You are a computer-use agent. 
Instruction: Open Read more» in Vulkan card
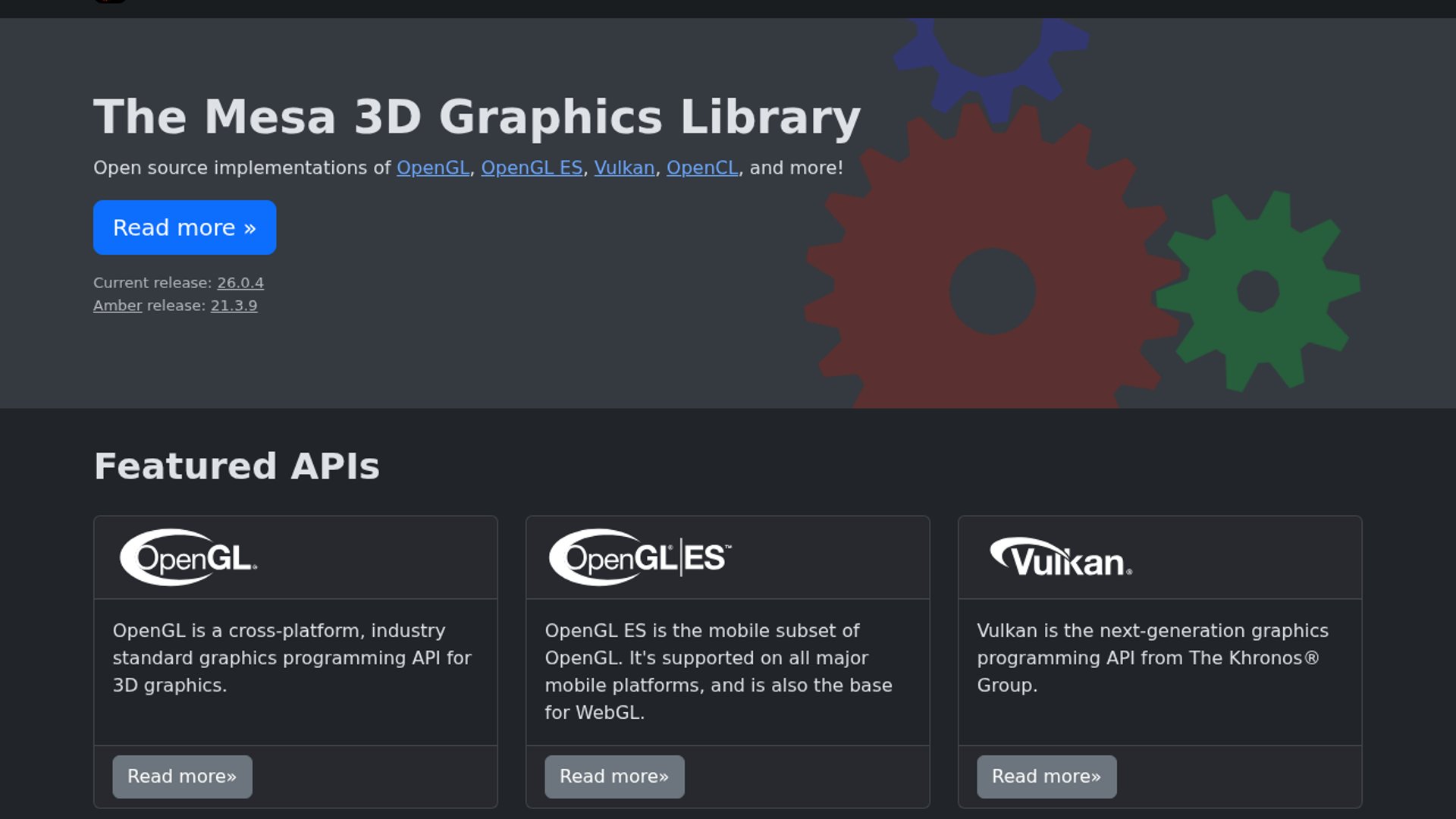pos(1046,777)
